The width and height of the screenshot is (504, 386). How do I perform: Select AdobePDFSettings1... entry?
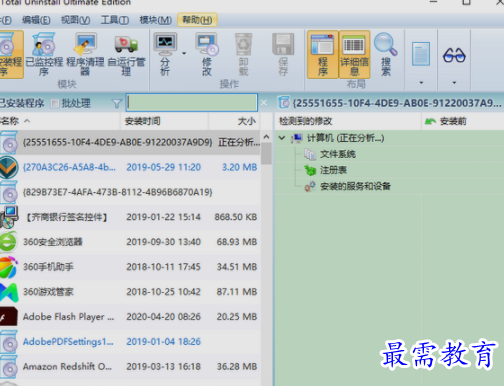coord(130,341)
